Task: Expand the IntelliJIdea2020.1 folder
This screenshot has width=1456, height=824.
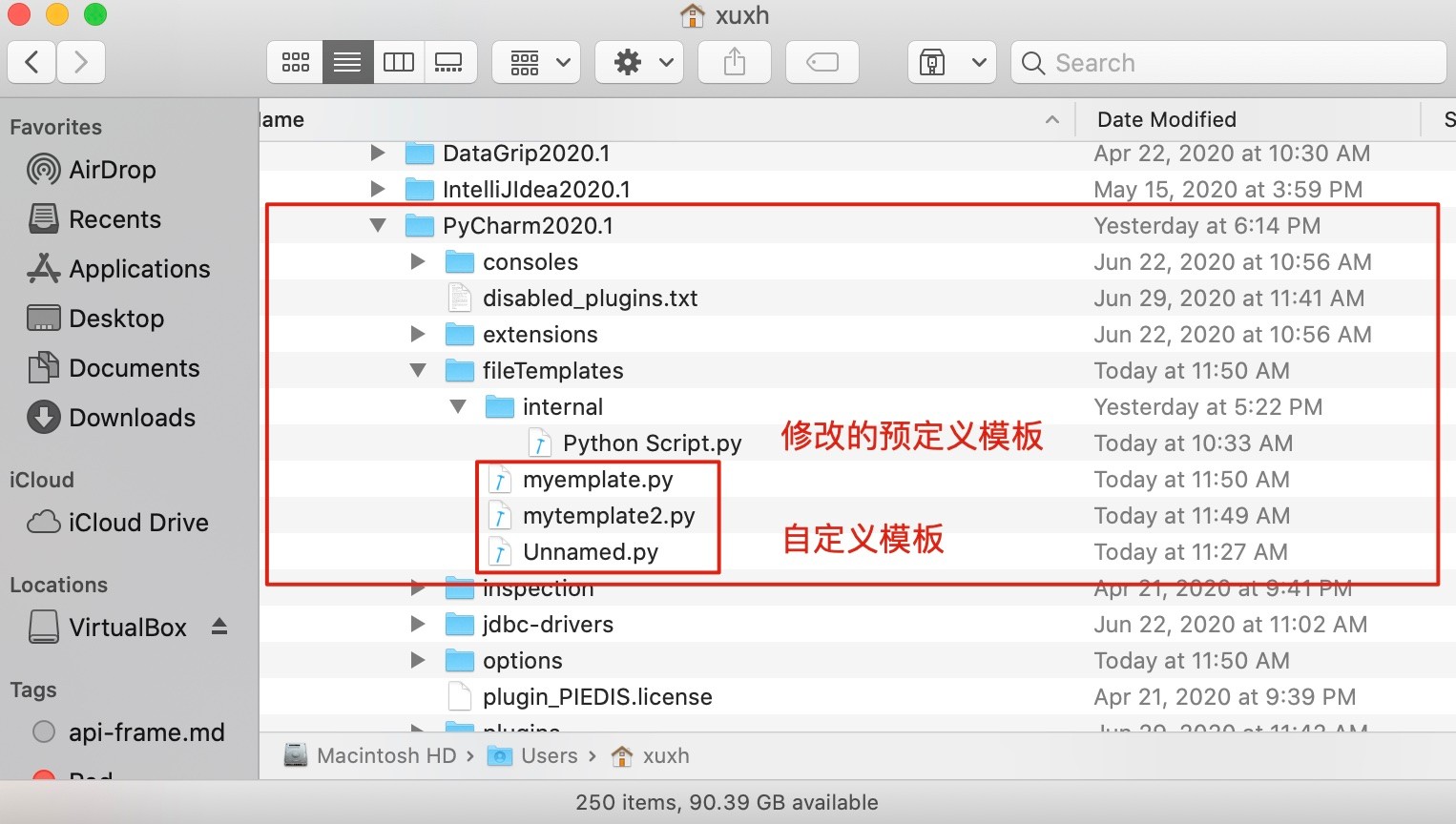Action: pyautogui.click(x=378, y=189)
